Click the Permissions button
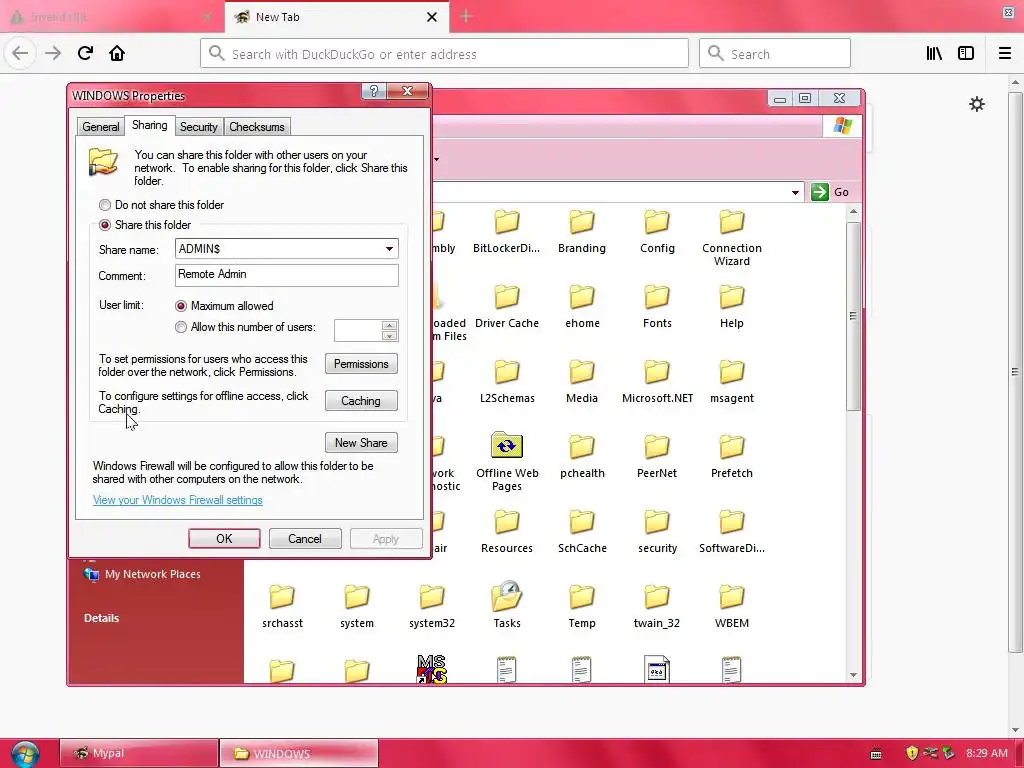 (x=361, y=364)
